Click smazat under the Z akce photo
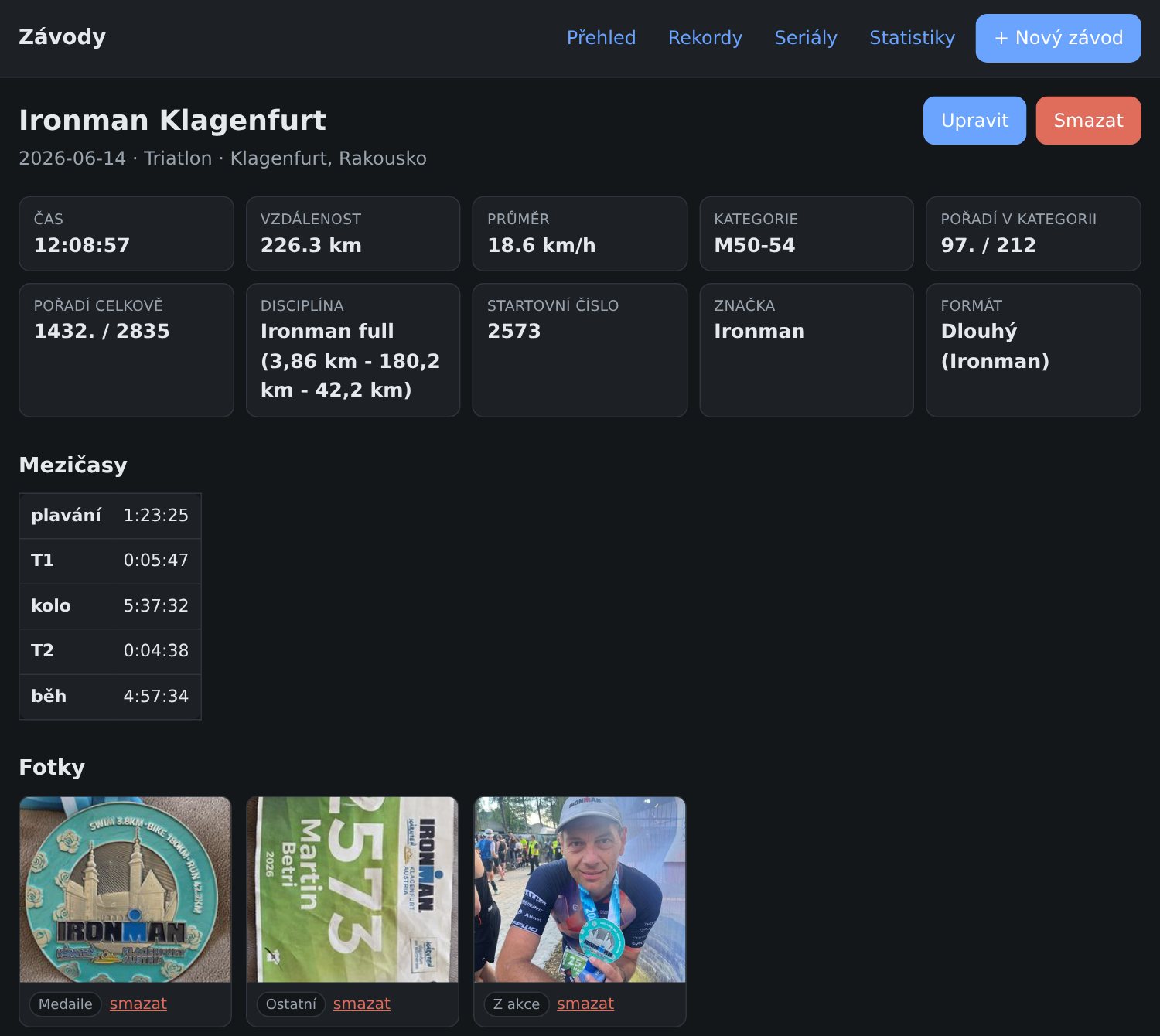This screenshot has width=1160, height=1036. pos(585,1004)
